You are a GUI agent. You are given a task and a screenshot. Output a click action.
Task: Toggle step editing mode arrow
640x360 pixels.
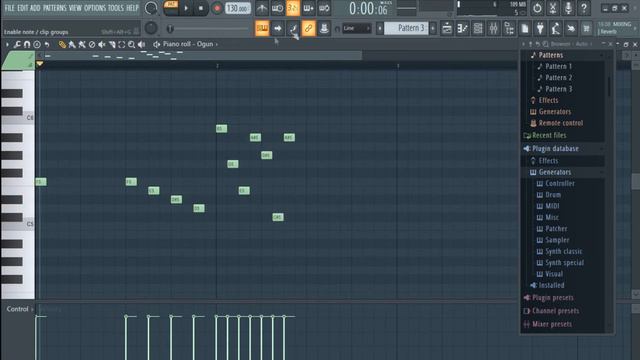coord(277,28)
